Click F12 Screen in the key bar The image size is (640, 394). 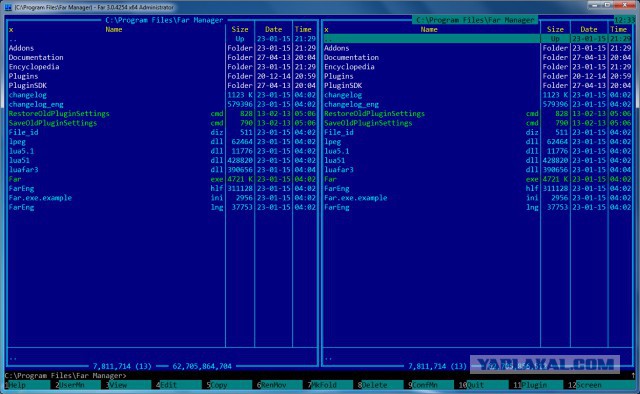[x=602, y=385]
